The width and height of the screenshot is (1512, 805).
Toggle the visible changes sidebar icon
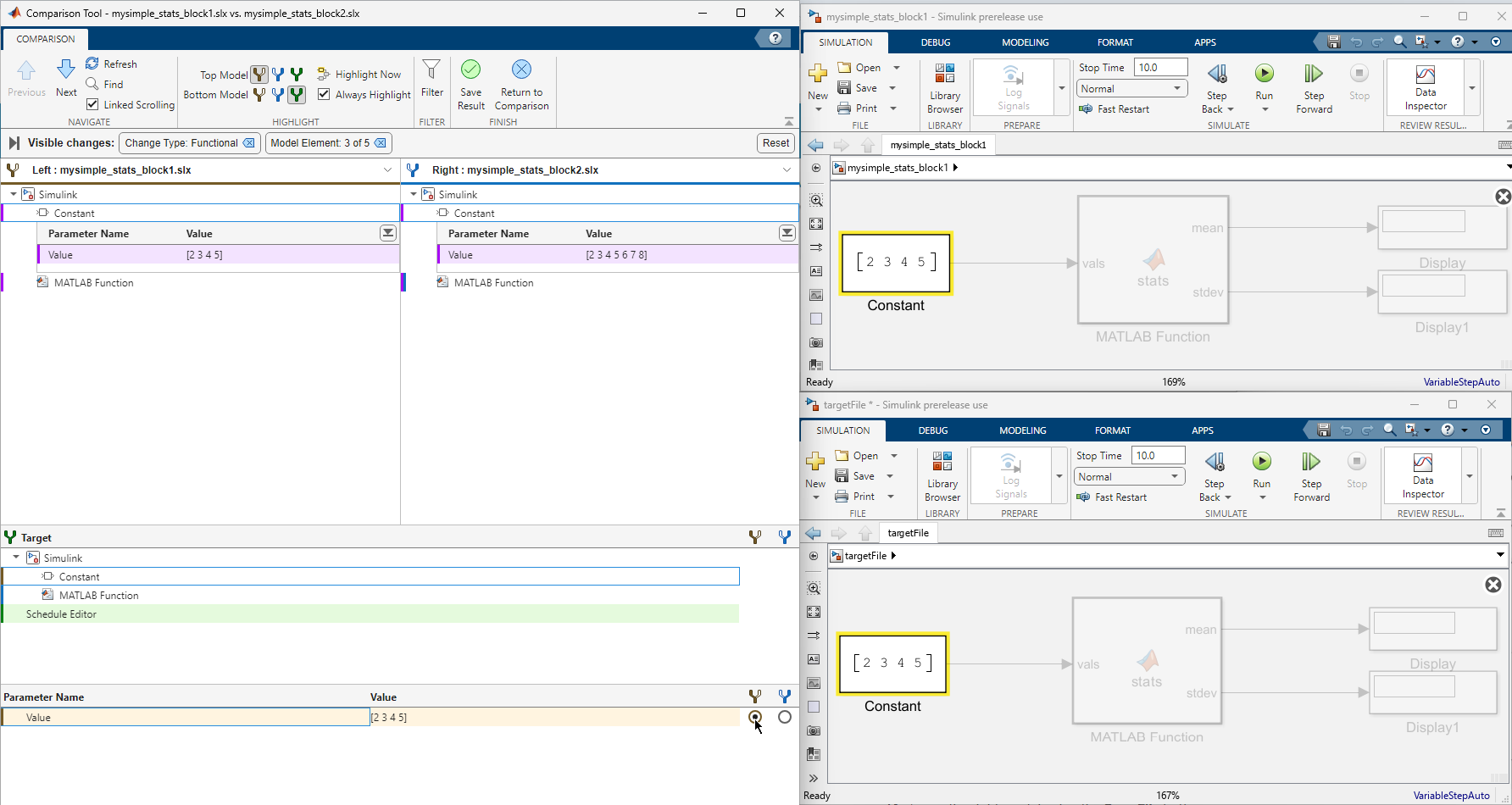coord(14,142)
